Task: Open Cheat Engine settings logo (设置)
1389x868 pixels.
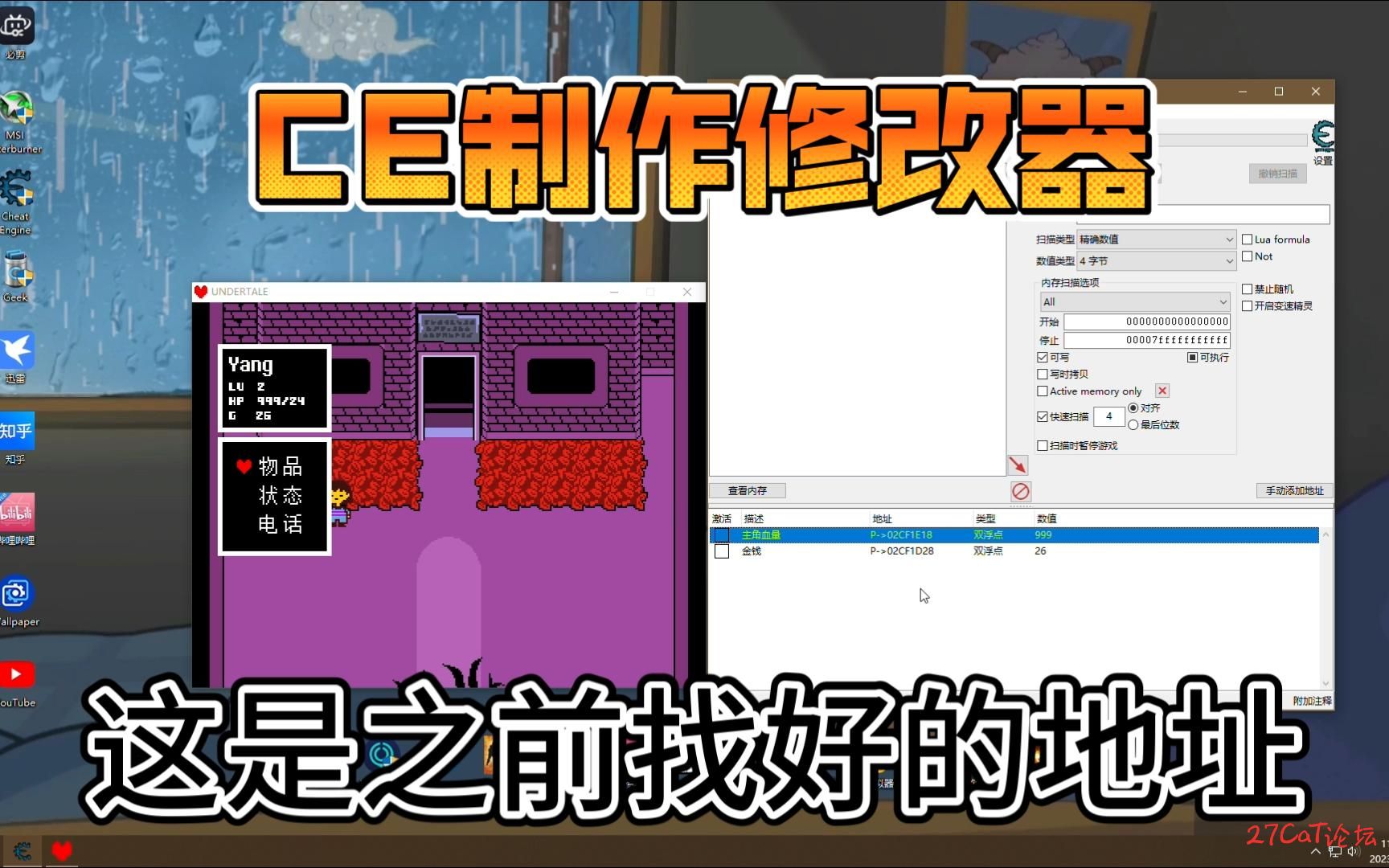Action: coord(1322,143)
